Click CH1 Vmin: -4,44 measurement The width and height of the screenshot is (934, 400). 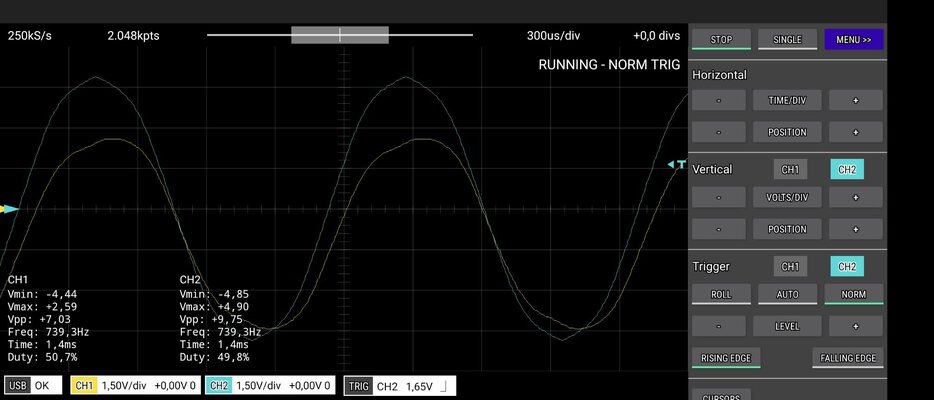click(x=42, y=294)
